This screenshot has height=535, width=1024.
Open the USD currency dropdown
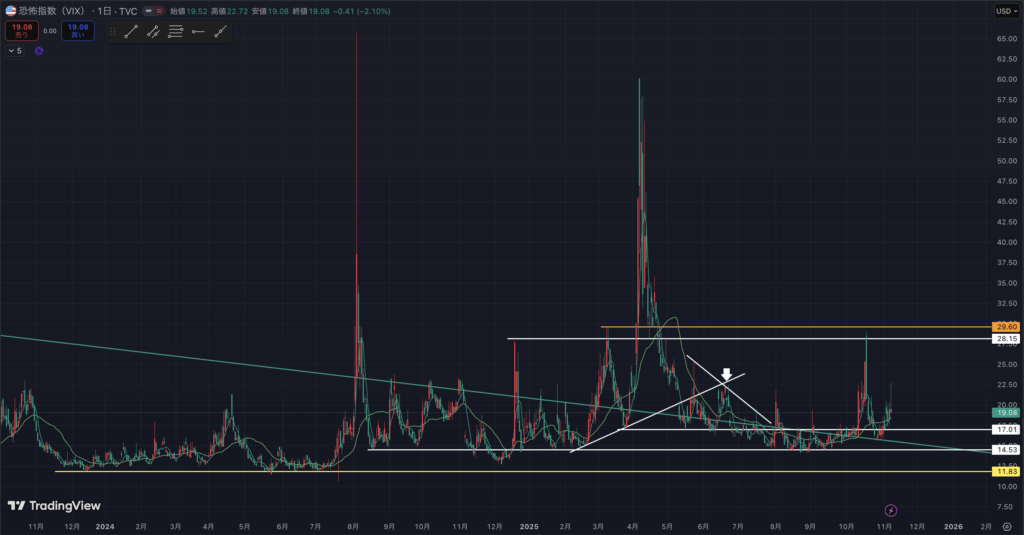(x=1003, y=11)
